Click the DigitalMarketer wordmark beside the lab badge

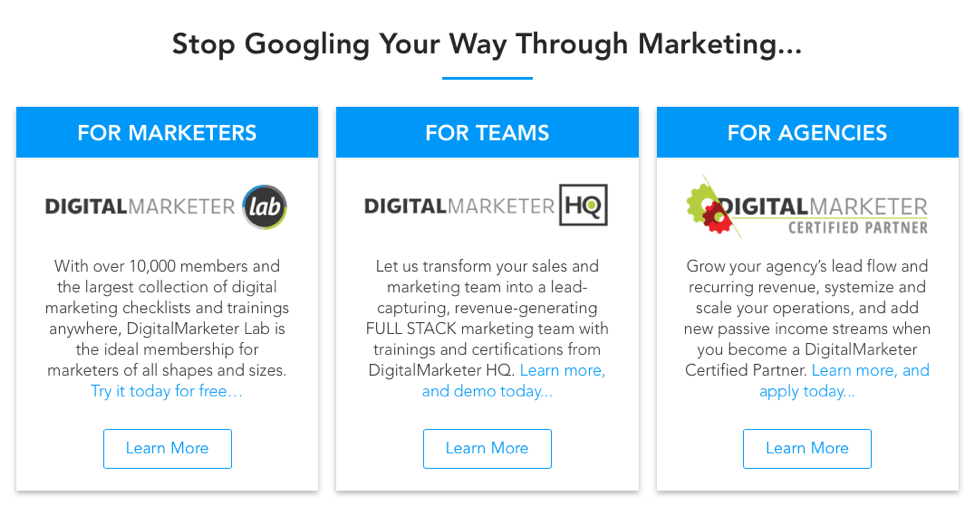click(x=140, y=207)
